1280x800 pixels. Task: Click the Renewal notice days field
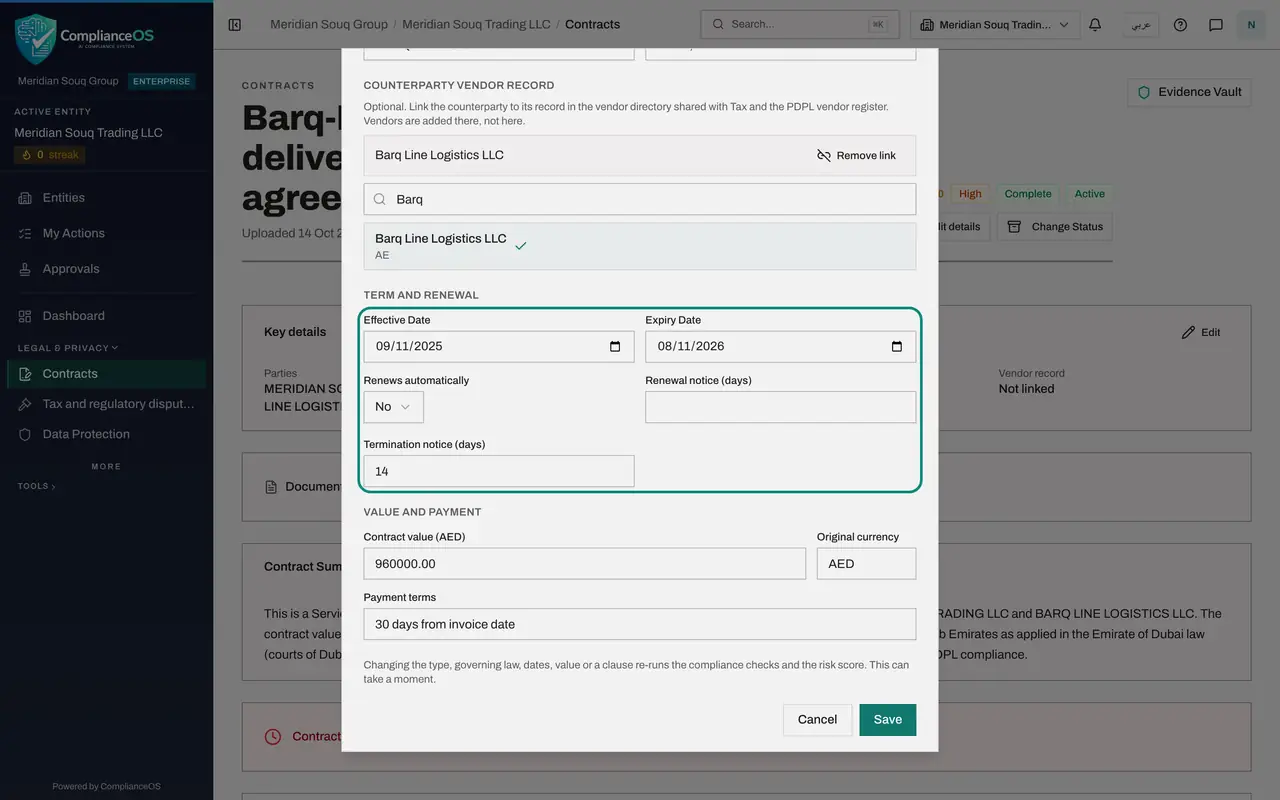tap(781, 407)
